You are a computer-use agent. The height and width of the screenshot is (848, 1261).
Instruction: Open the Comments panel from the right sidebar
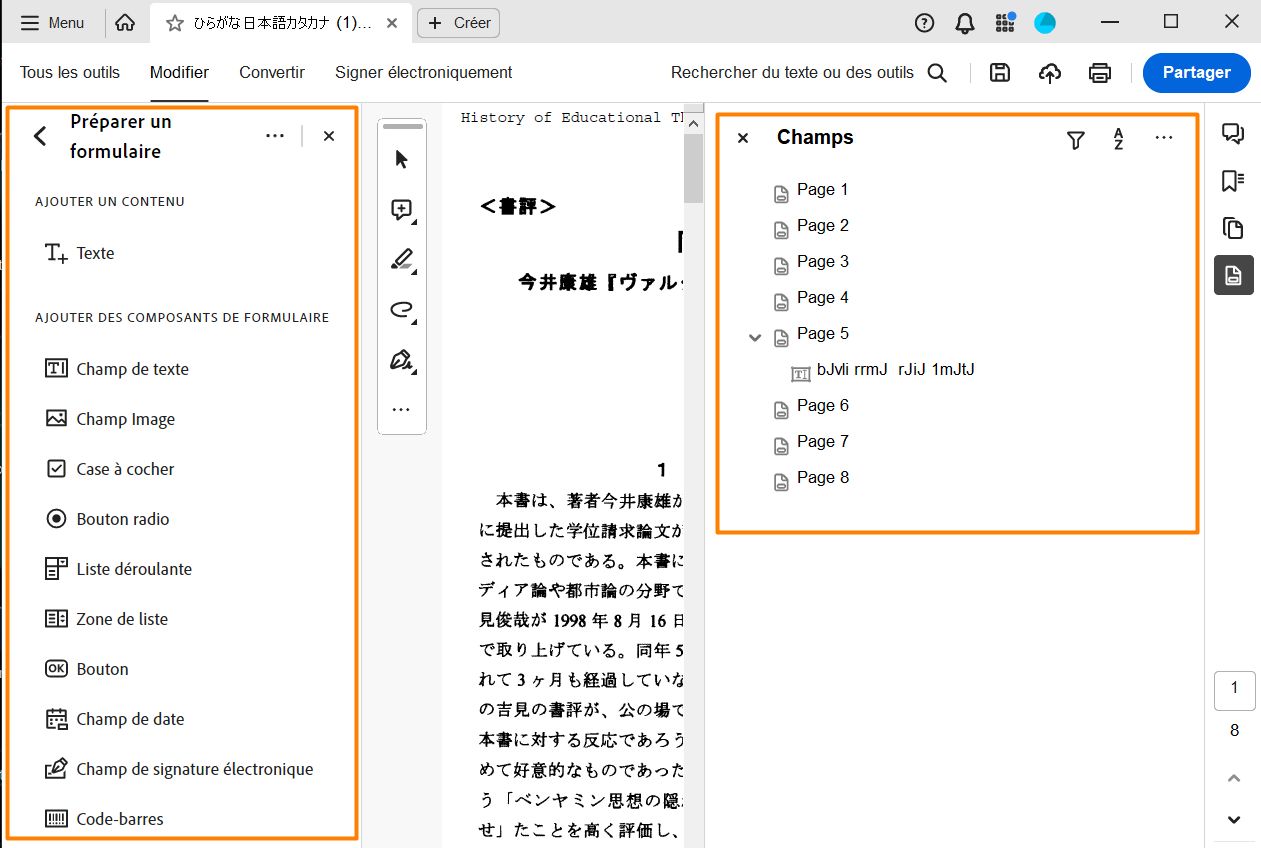click(1233, 131)
